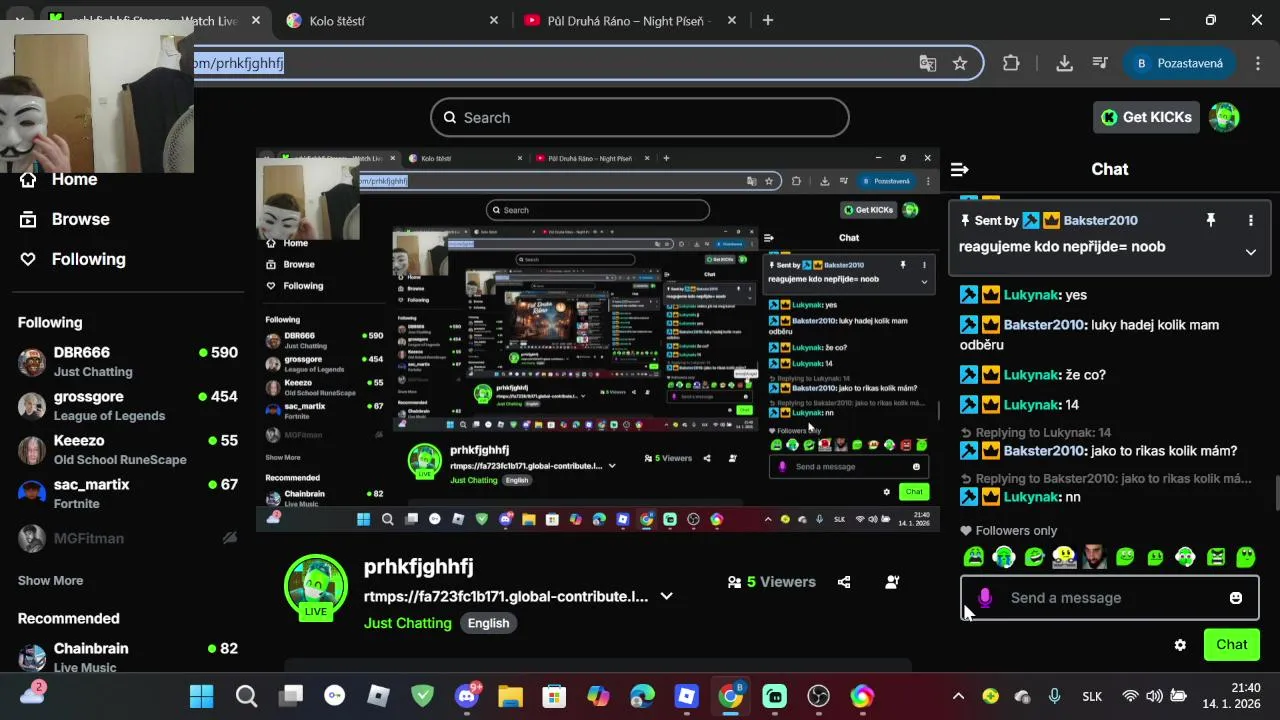Open DBR666 channel in Following

point(128,362)
